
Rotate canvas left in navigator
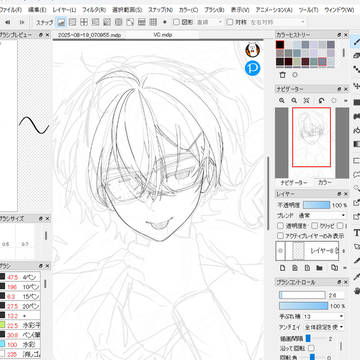click(321, 100)
